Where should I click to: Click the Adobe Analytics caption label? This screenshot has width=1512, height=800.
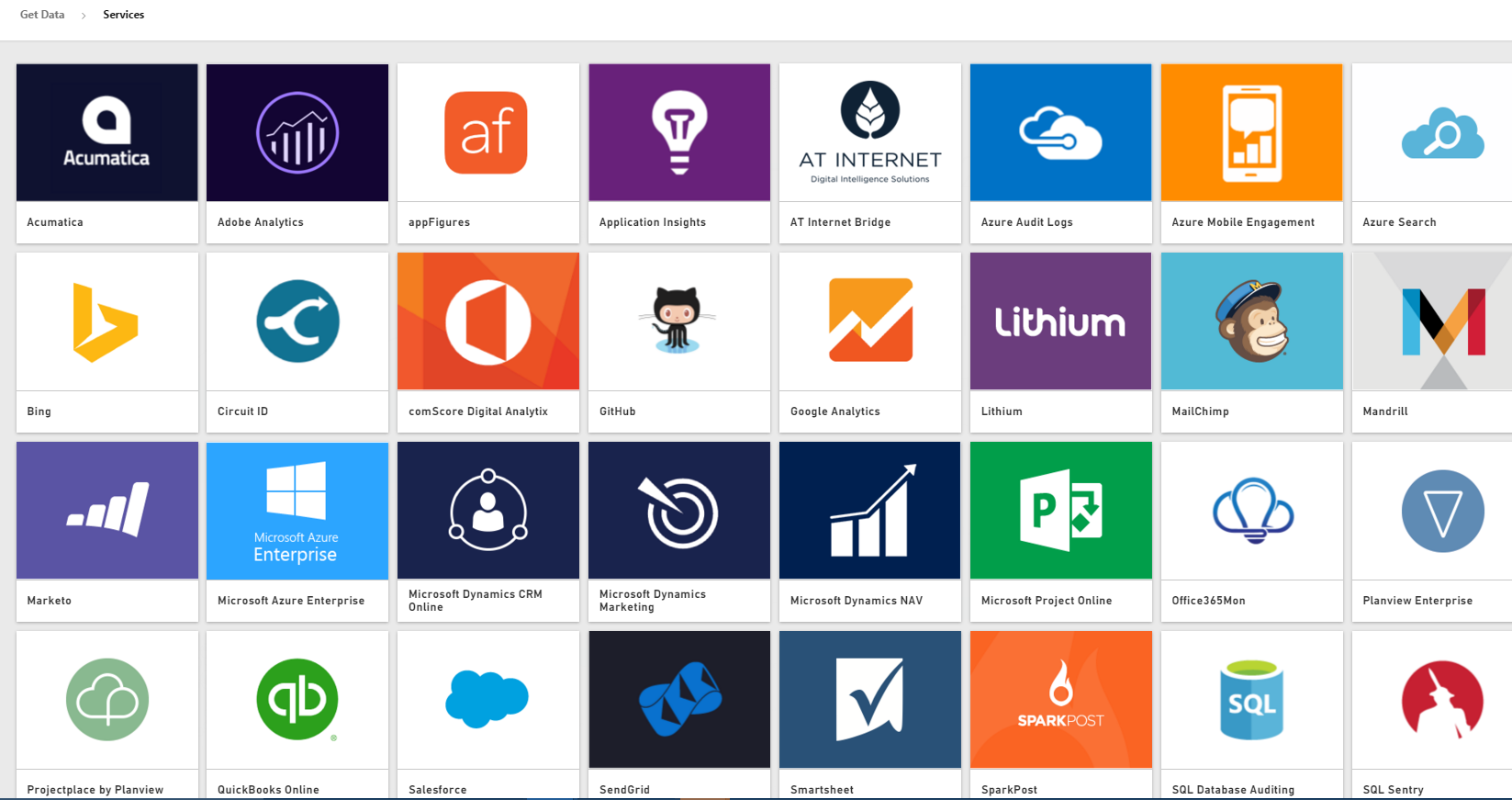[261, 222]
